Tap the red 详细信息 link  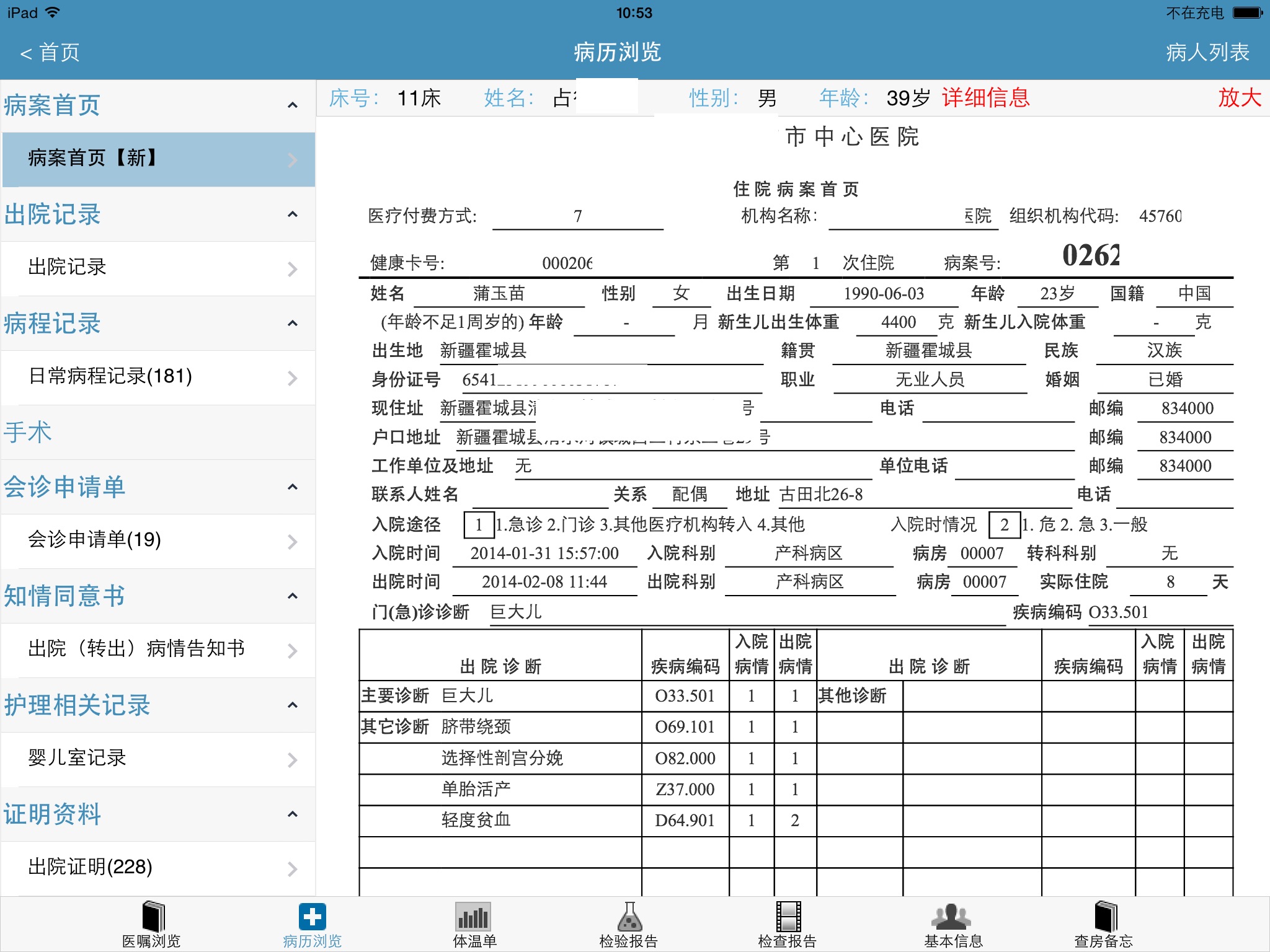click(x=985, y=98)
